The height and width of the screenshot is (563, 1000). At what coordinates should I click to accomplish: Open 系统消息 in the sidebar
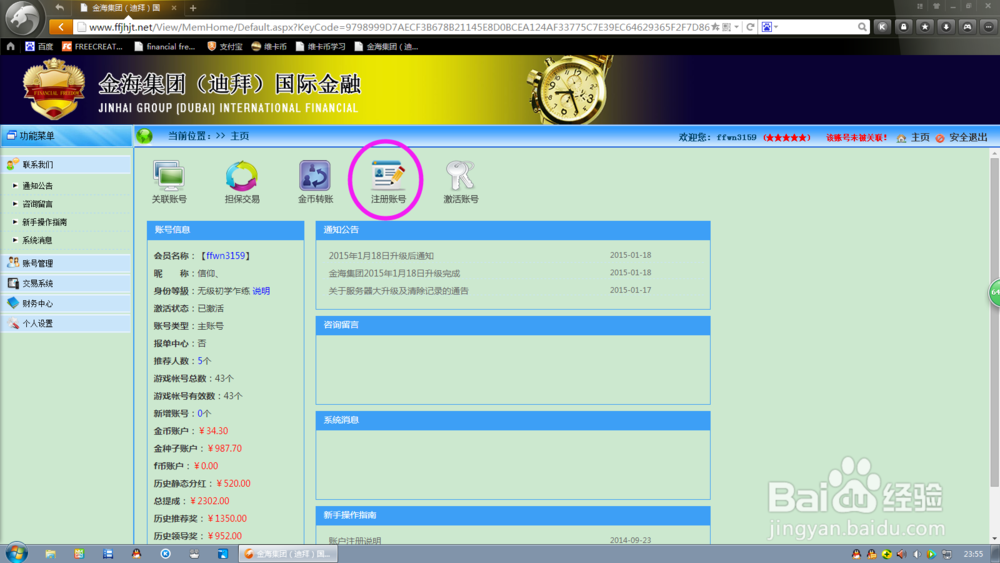(x=38, y=240)
